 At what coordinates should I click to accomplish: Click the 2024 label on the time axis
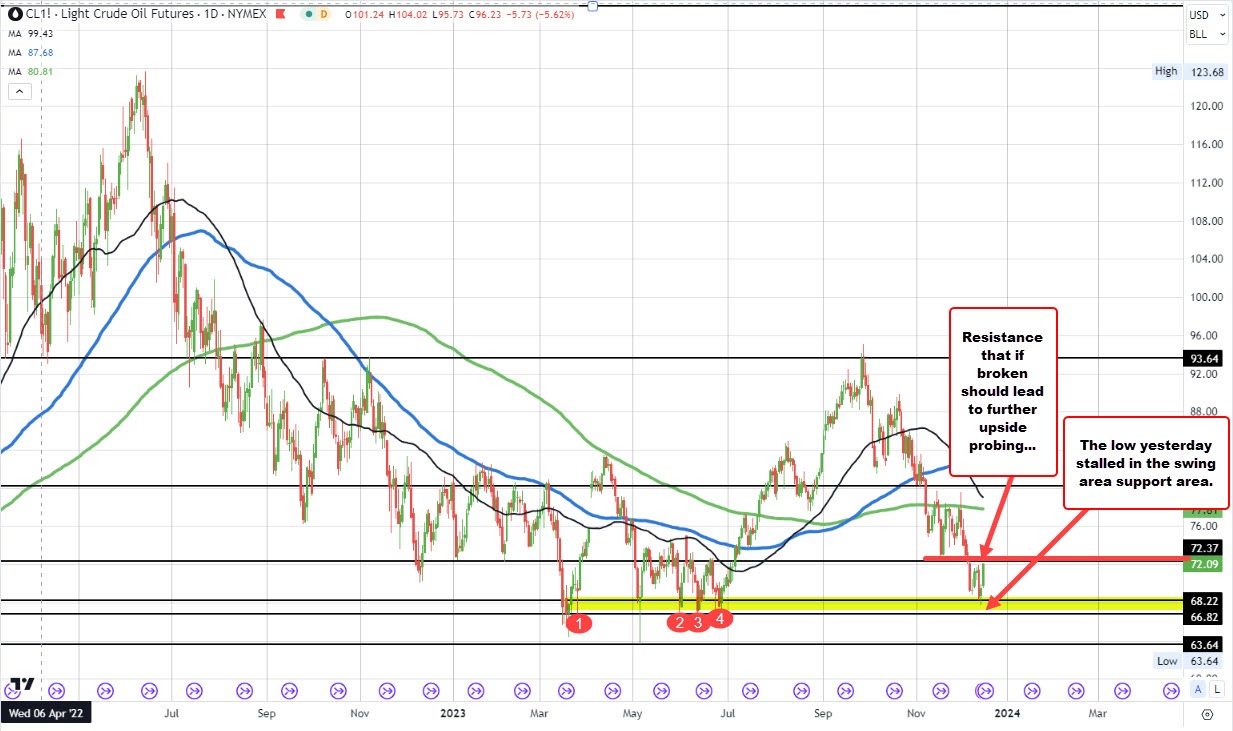pyautogui.click(x=1007, y=714)
